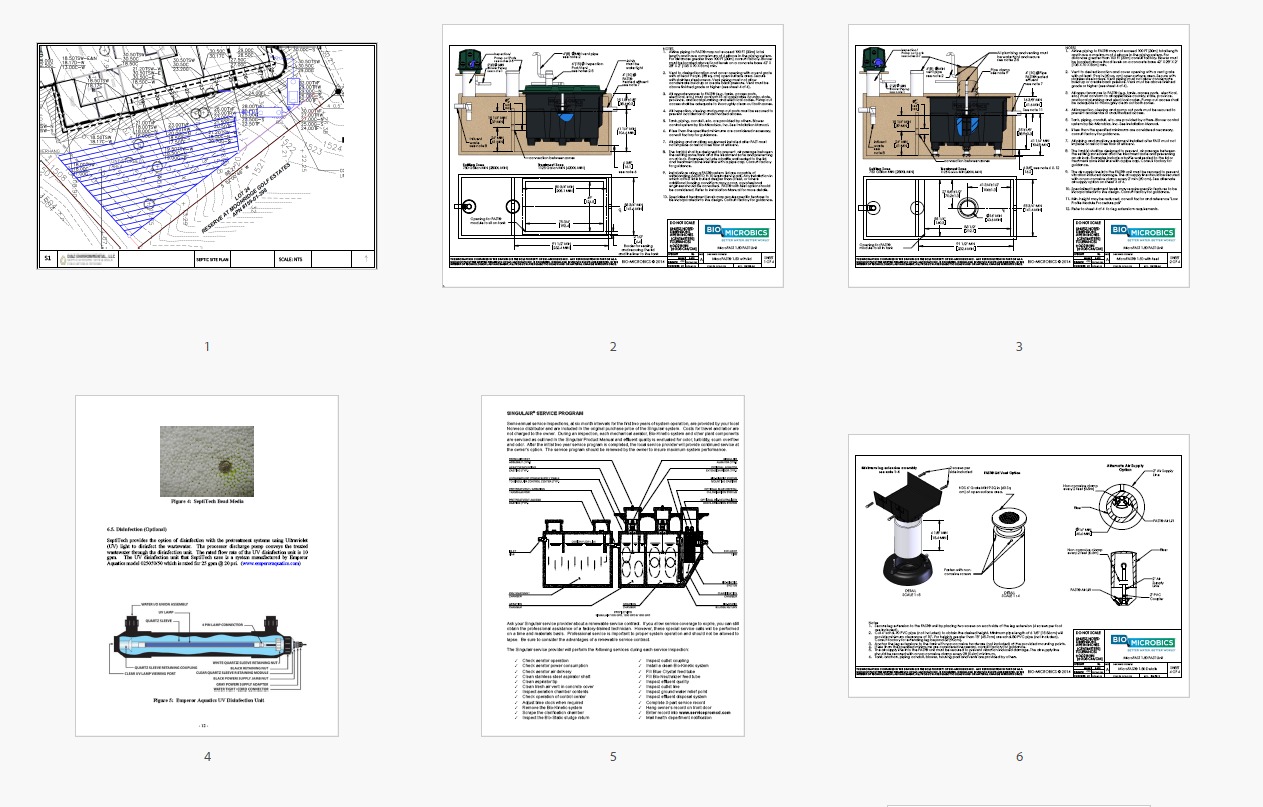
Task: Click page number label 5
Action: [x=613, y=756]
